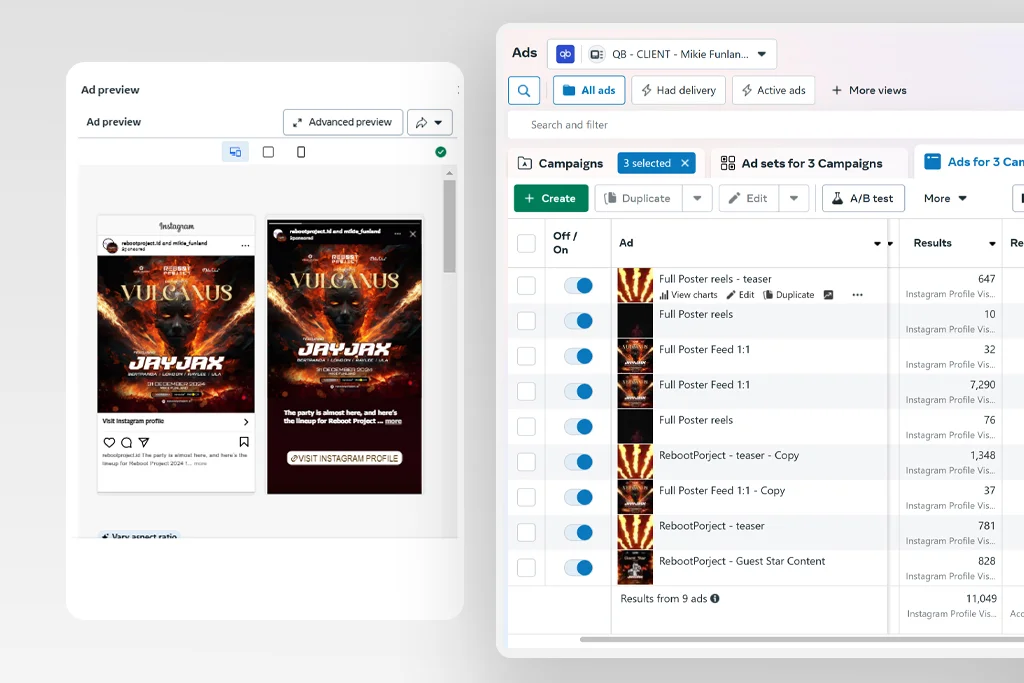The height and width of the screenshot is (683, 1024).
Task: Open the three-dot menu on the teaser ad row
Action: pyautogui.click(x=857, y=295)
